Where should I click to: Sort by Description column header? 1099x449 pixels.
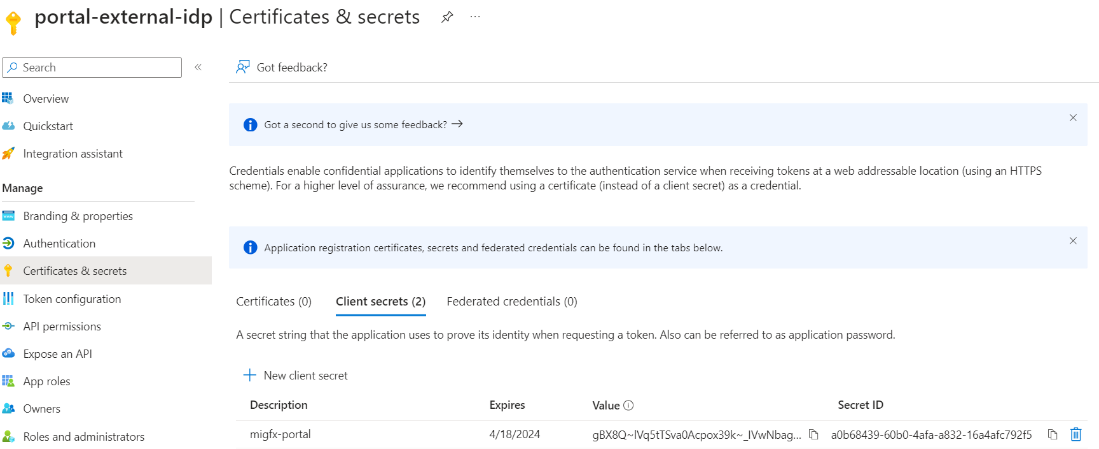point(278,405)
